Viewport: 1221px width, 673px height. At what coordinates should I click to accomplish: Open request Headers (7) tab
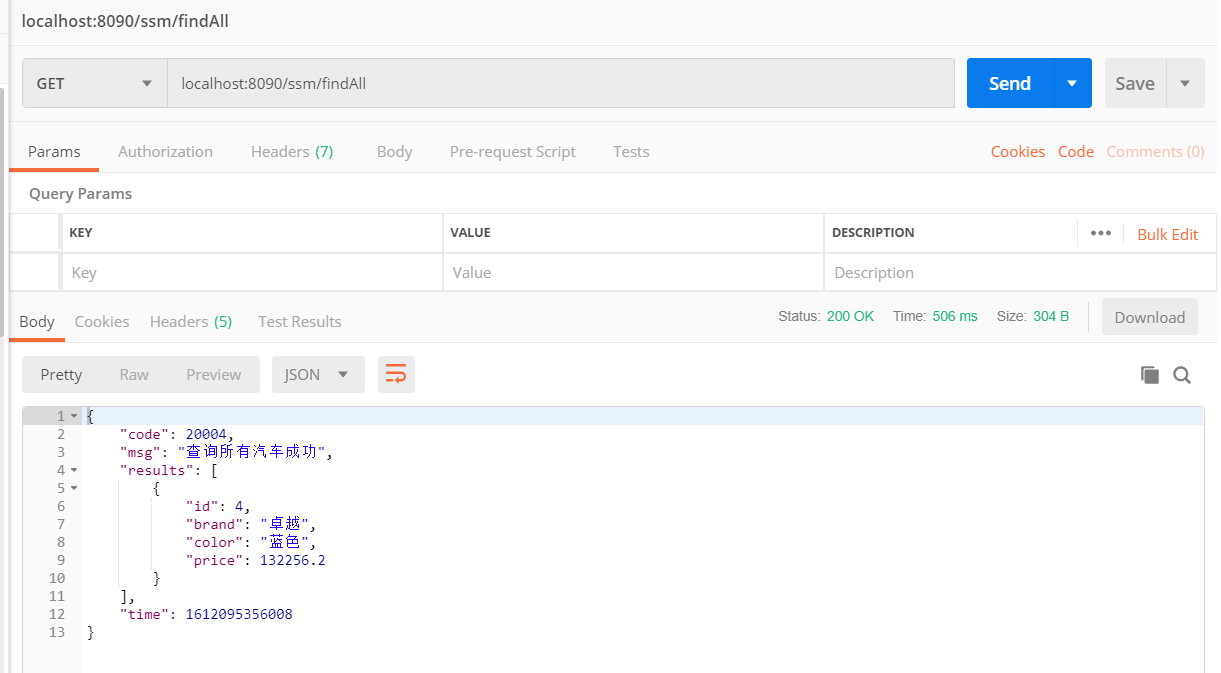[x=292, y=151]
